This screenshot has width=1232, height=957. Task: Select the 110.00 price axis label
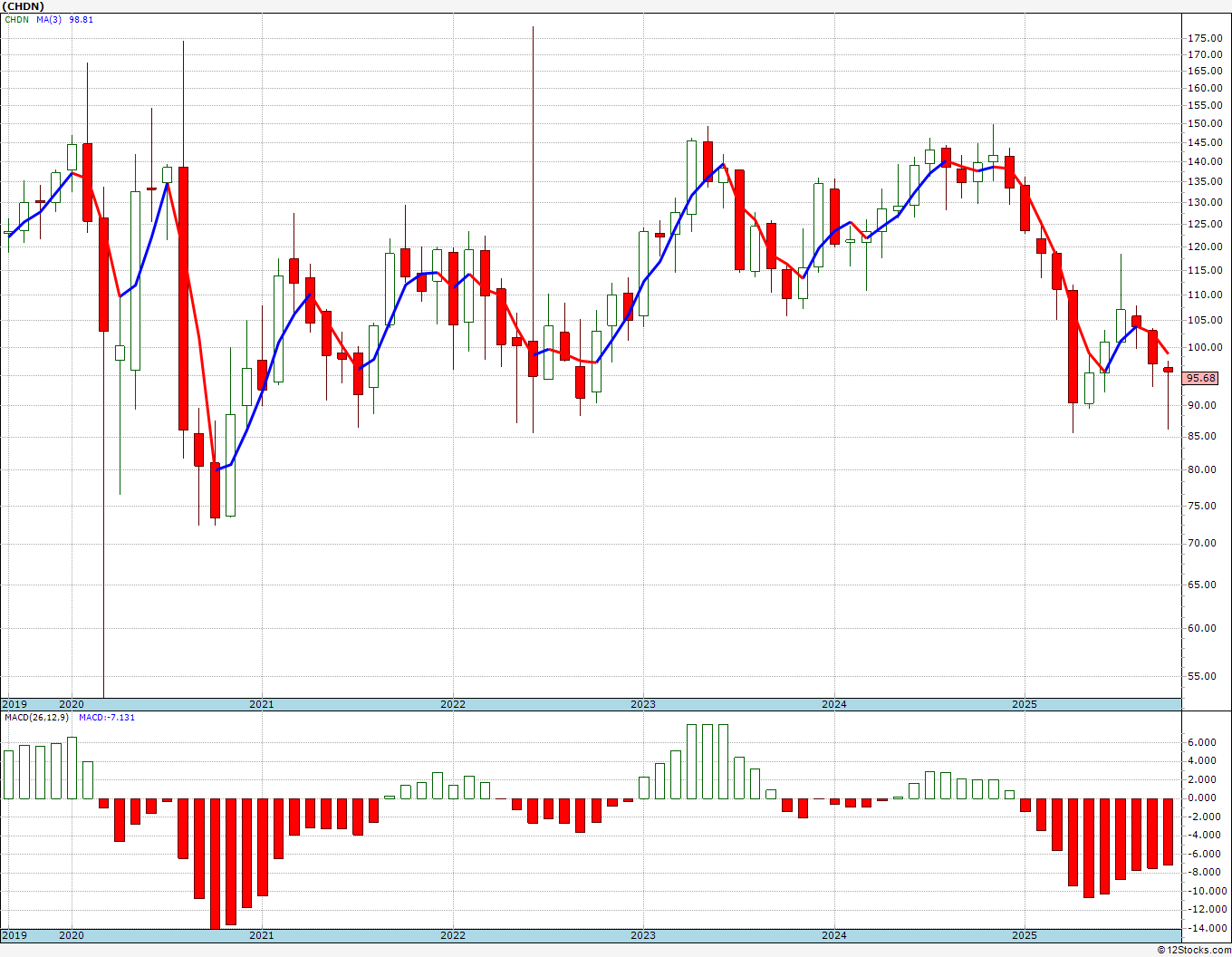click(x=1203, y=295)
